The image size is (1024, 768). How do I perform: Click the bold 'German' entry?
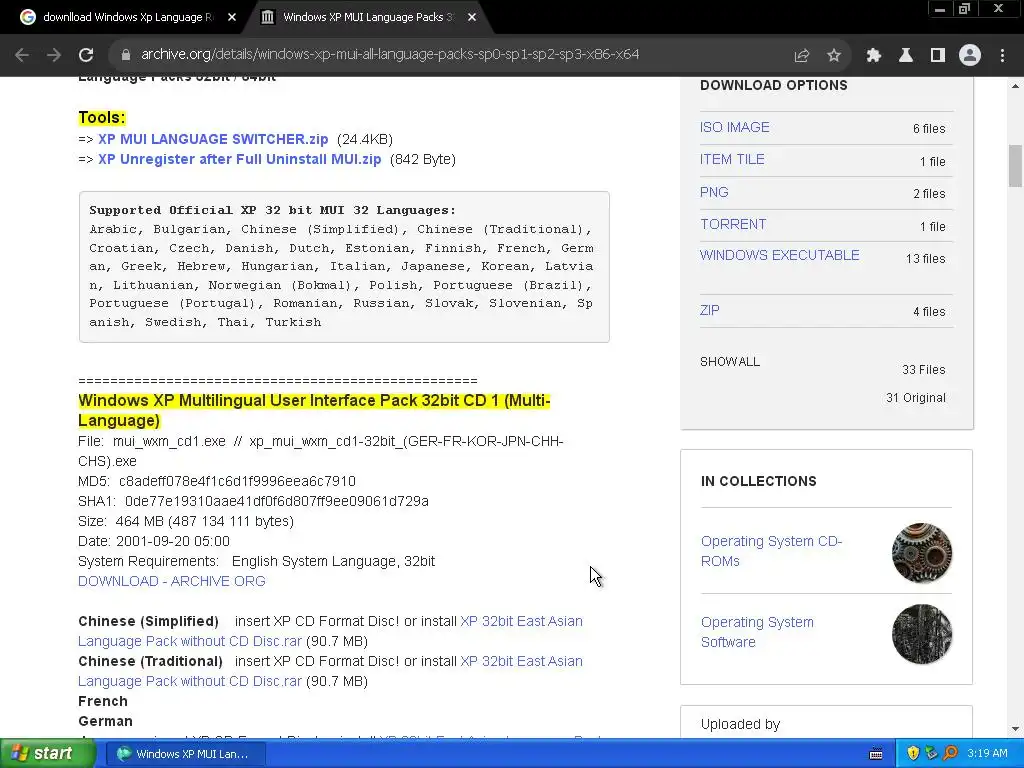[105, 722]
